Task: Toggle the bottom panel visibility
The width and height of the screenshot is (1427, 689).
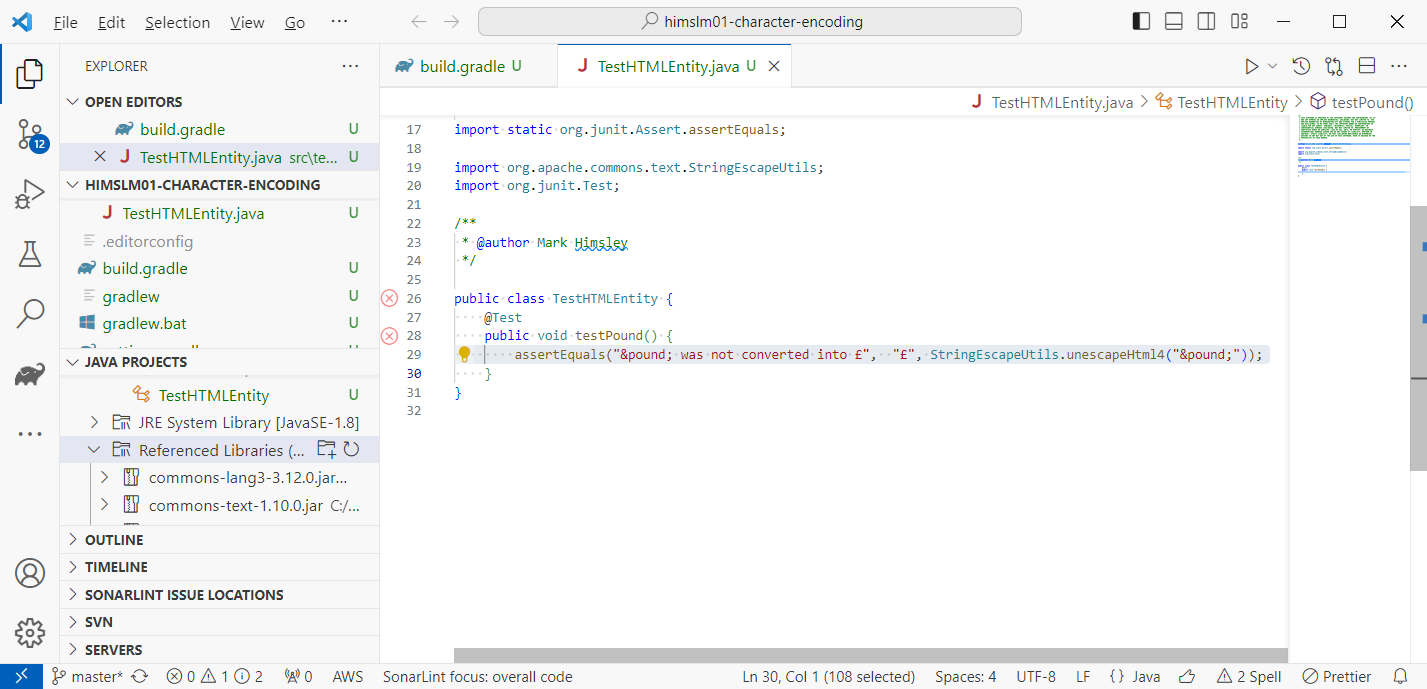Action: [x=1173, y=21]
